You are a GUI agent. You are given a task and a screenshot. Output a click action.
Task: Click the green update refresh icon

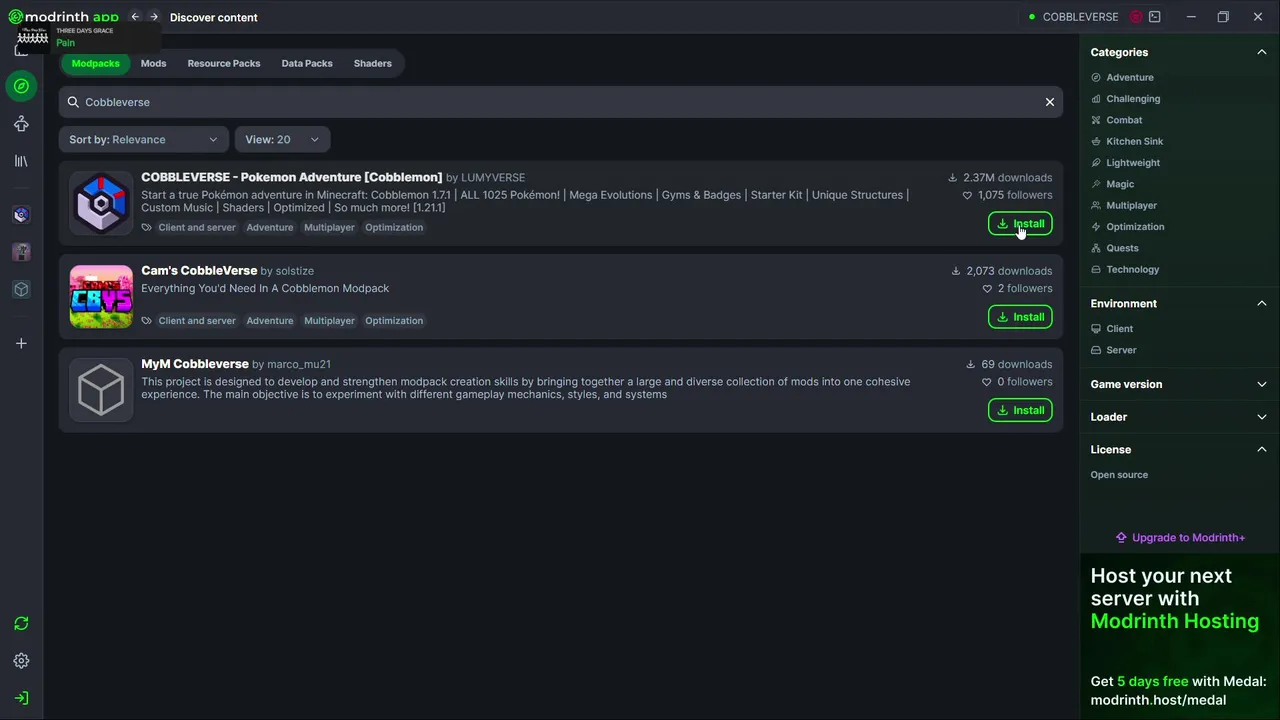[x=21, y=623]
